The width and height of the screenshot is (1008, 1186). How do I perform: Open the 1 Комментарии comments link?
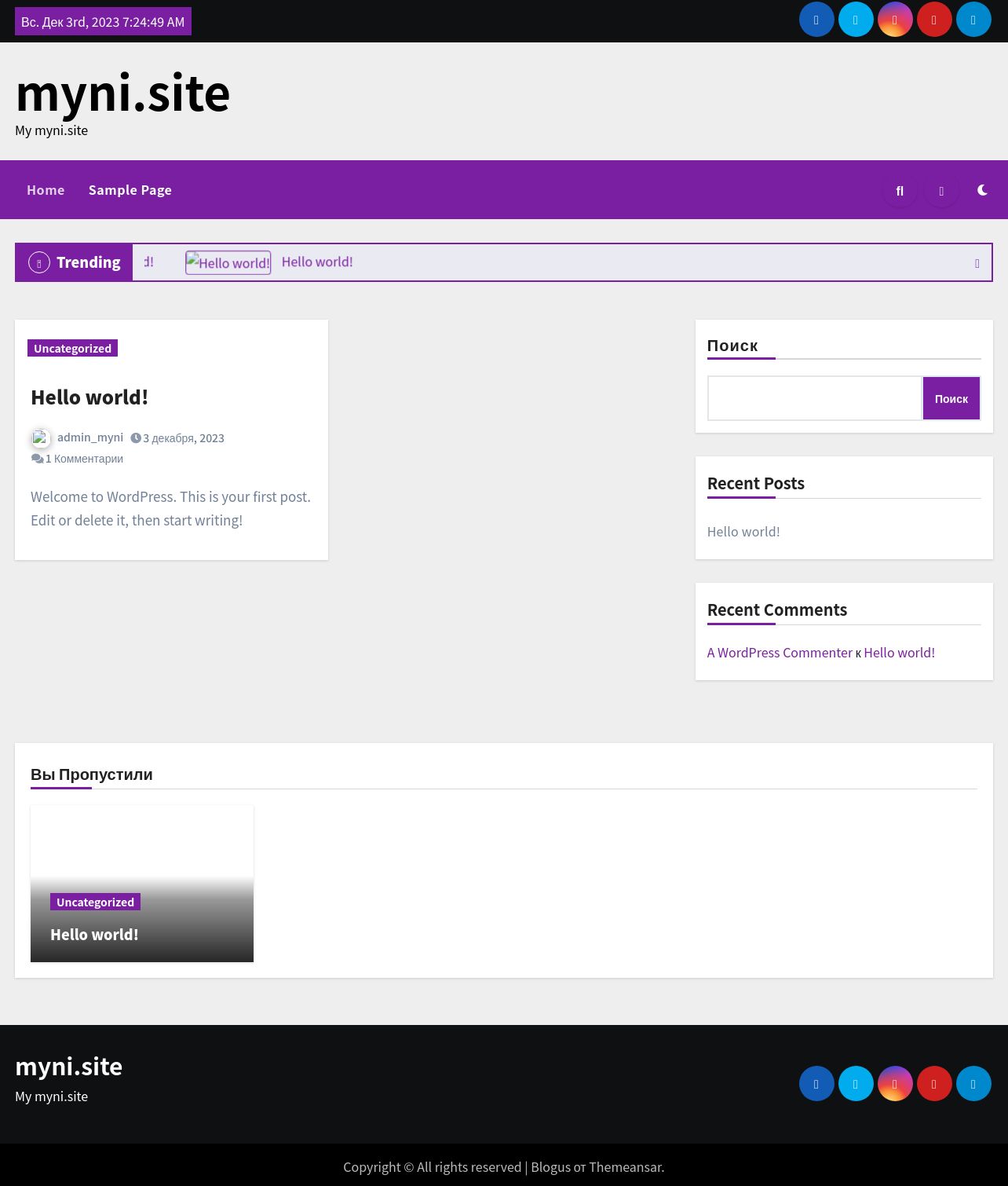[84, 459]
